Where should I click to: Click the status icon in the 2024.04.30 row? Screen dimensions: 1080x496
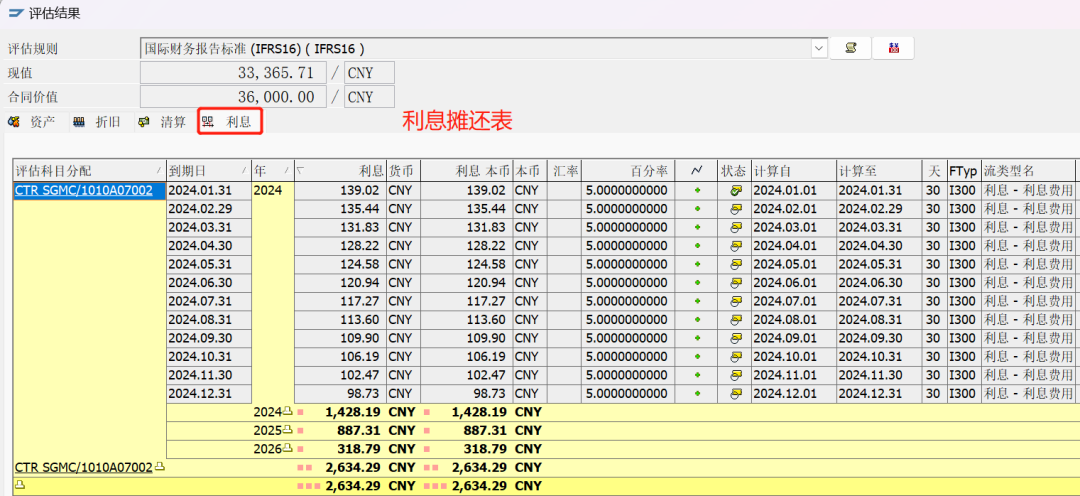pos(736,246)
